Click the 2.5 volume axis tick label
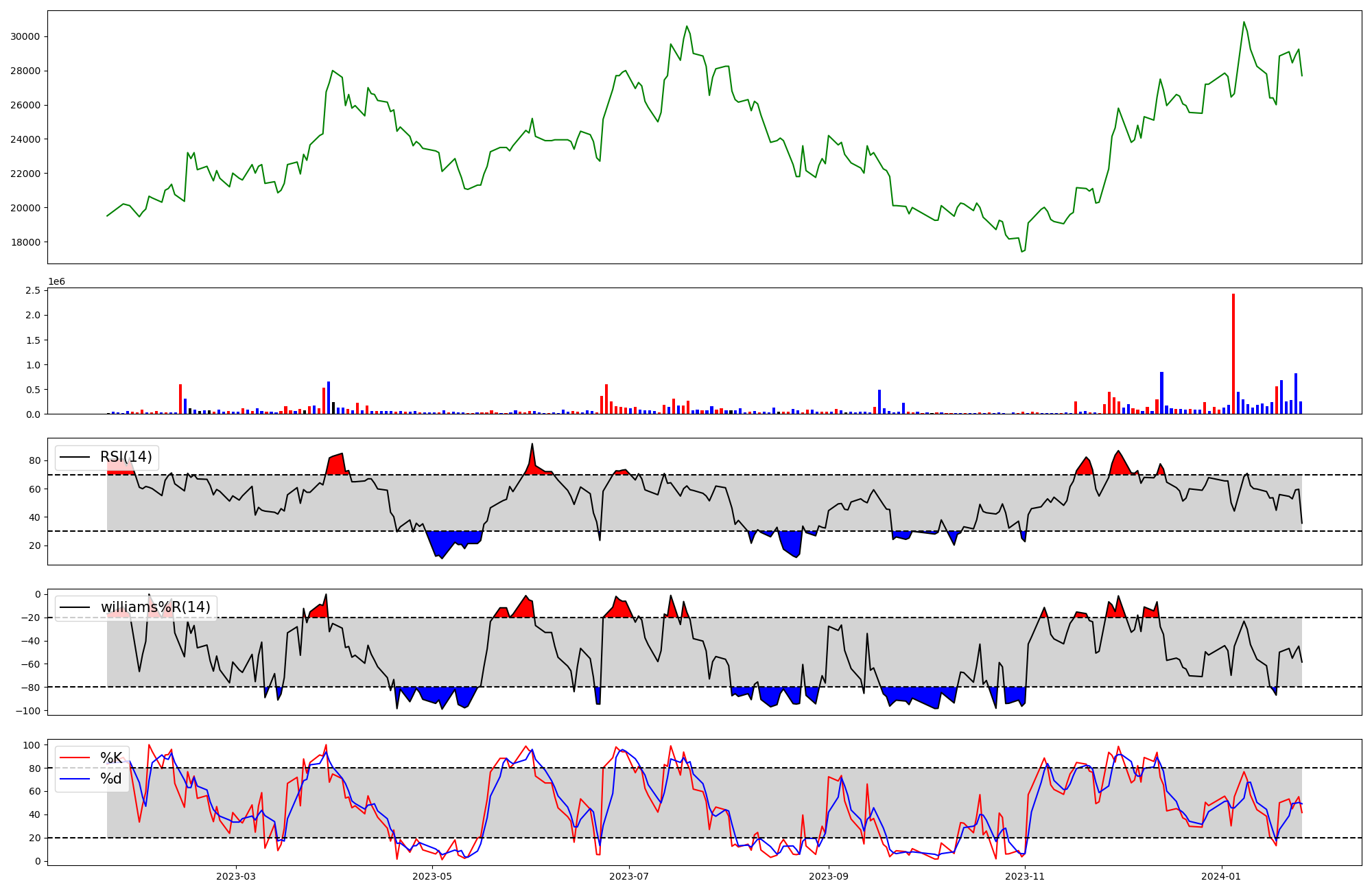 click(x=32, y=291)
